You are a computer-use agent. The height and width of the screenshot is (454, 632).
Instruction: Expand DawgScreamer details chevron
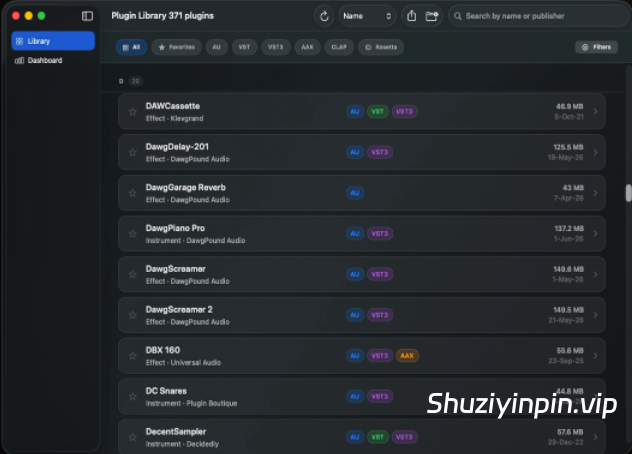pos(595,275)
